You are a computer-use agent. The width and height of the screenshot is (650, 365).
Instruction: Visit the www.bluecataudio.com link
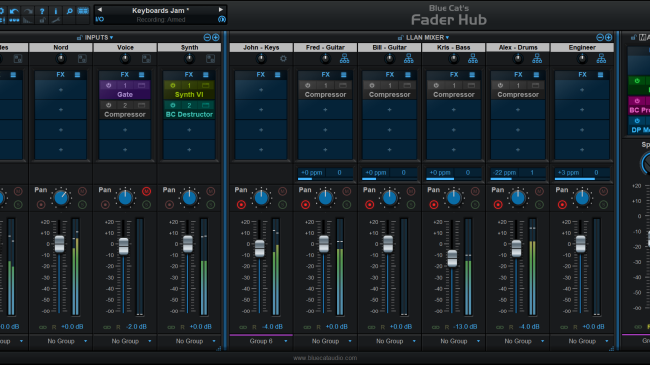pos(325,358)
